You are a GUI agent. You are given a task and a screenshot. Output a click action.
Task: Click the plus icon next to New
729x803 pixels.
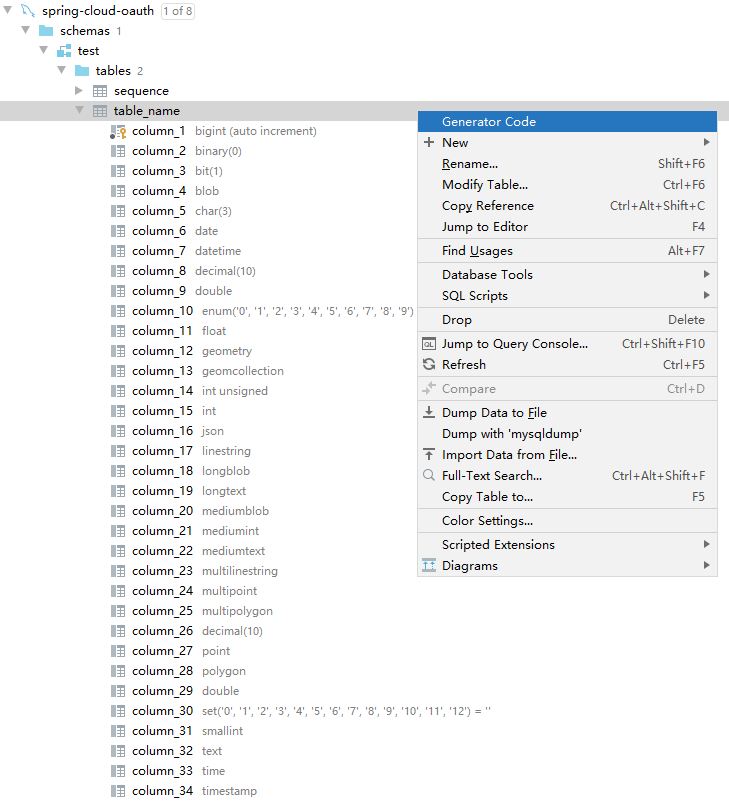[x=429, y=142]
